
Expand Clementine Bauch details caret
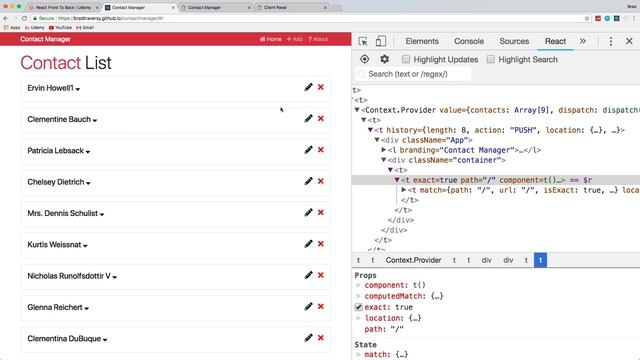(95, 120)
